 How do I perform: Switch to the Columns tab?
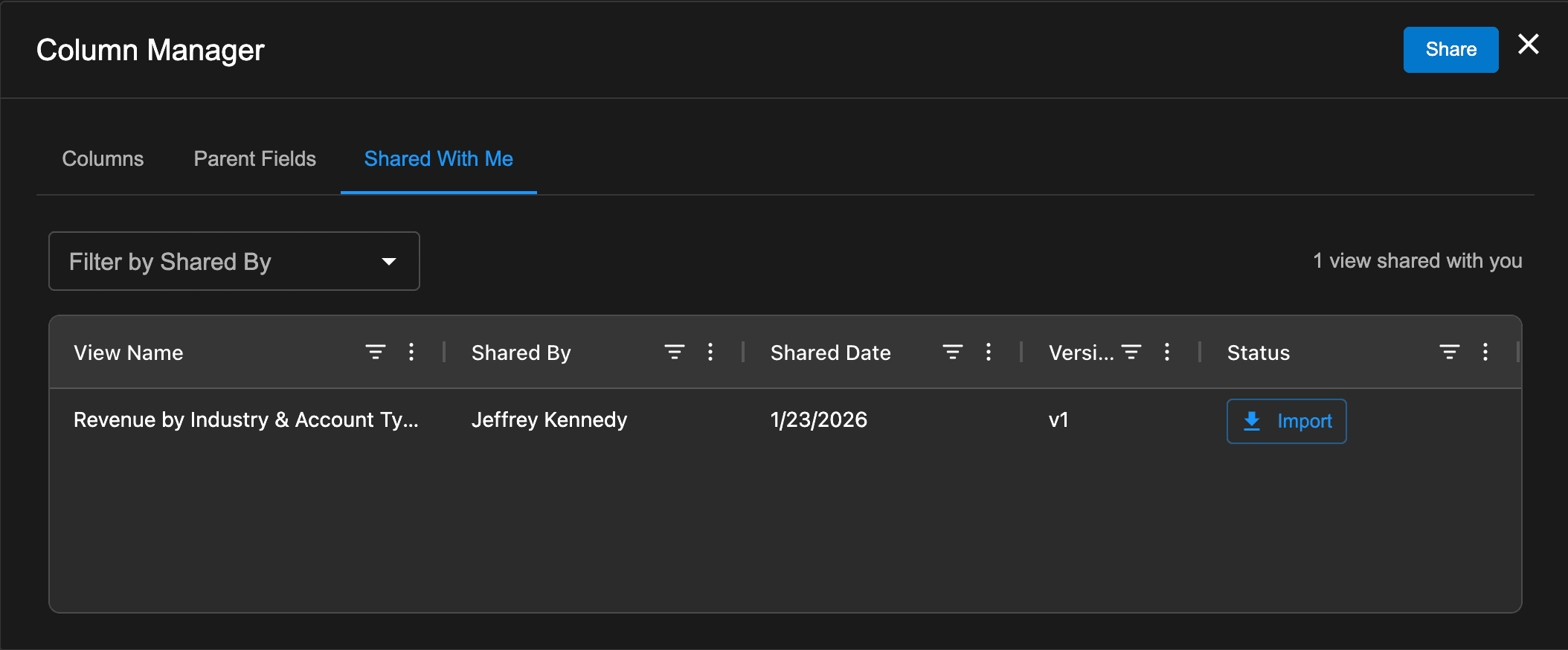click(x=103, y=158)
